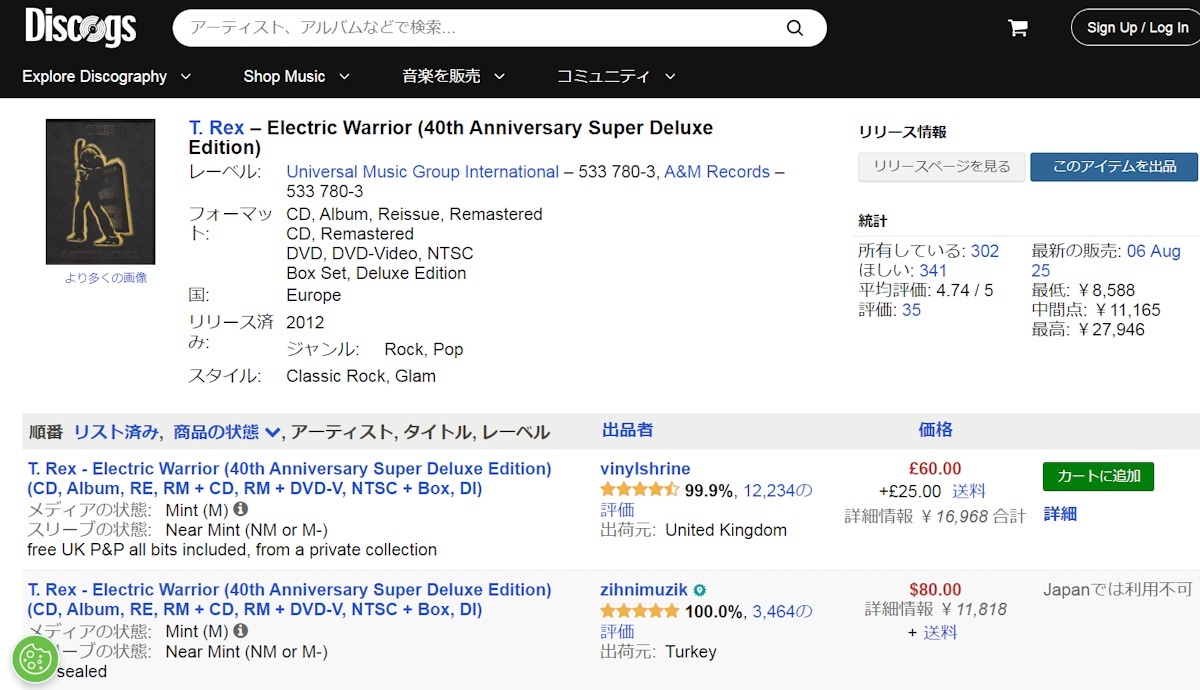The width and height of the screenshot is (1200, 690).
Task: Click the search magnifier icon
Action: (x=795, y=28)
